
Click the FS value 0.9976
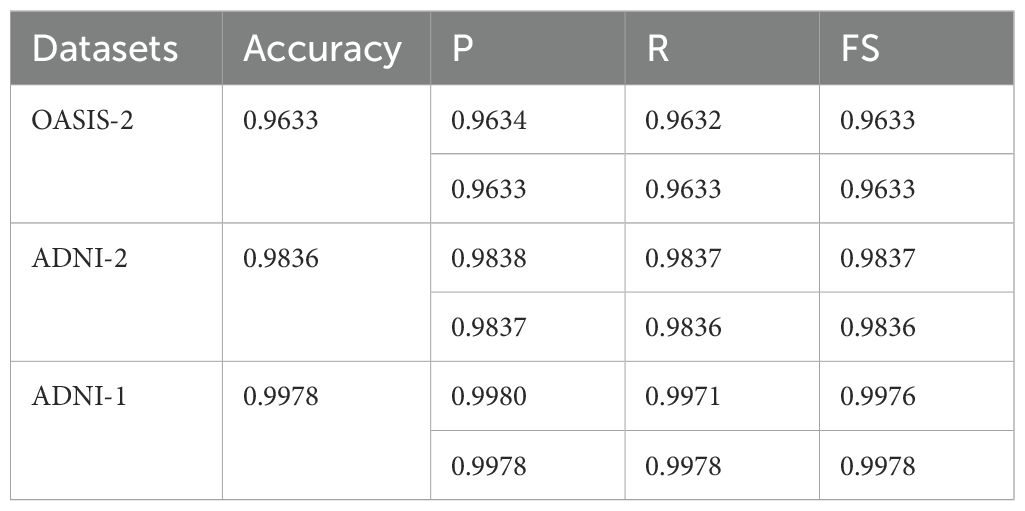878,397
